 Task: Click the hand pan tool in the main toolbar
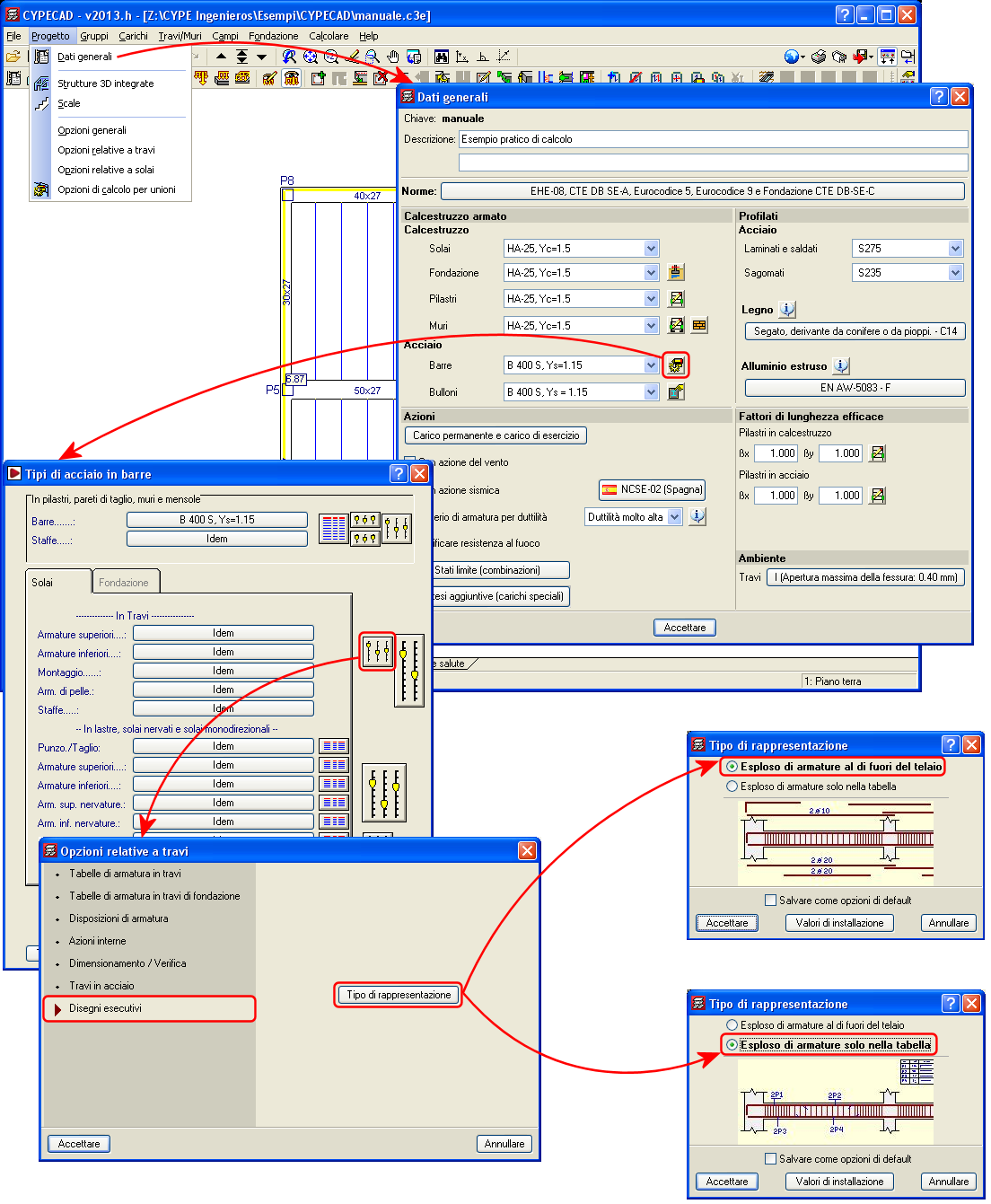pos(393,57)
